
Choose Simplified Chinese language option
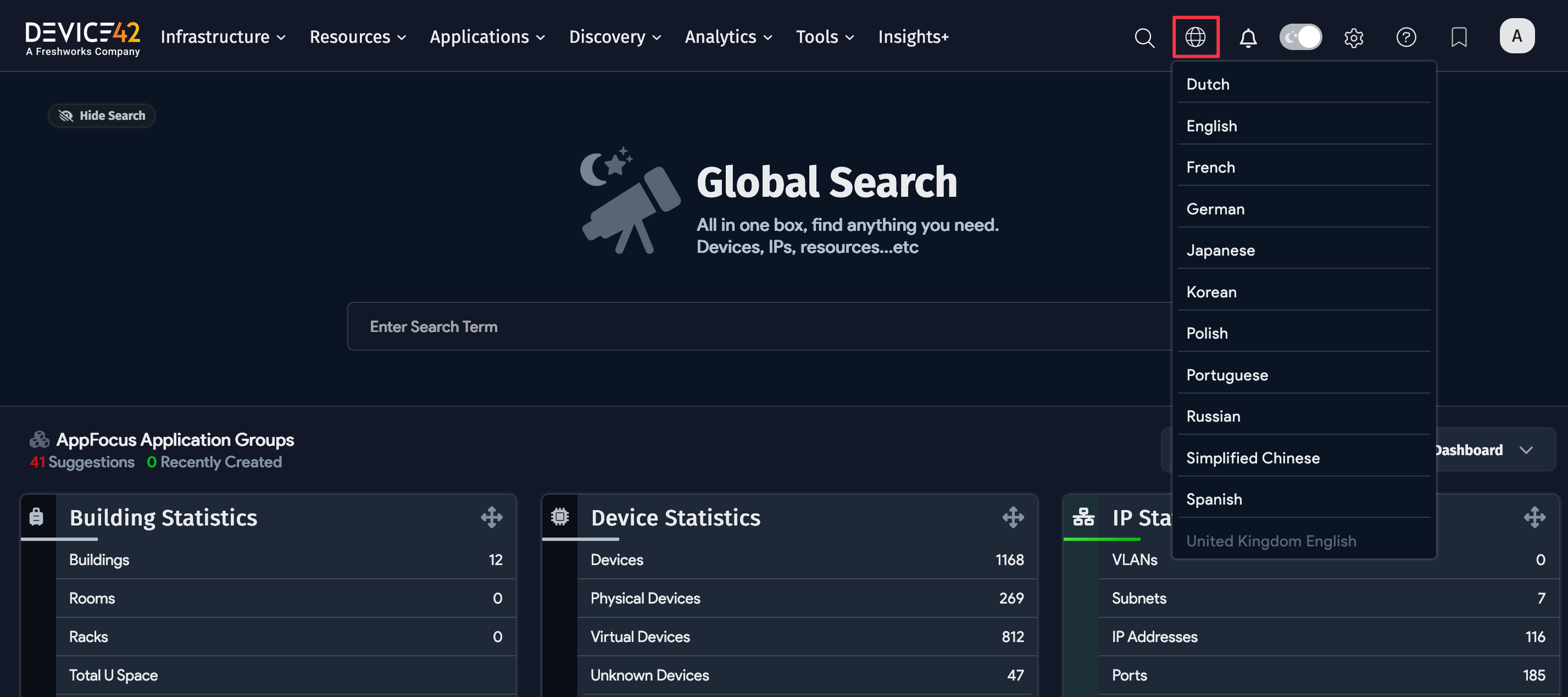coord(1253,457)
